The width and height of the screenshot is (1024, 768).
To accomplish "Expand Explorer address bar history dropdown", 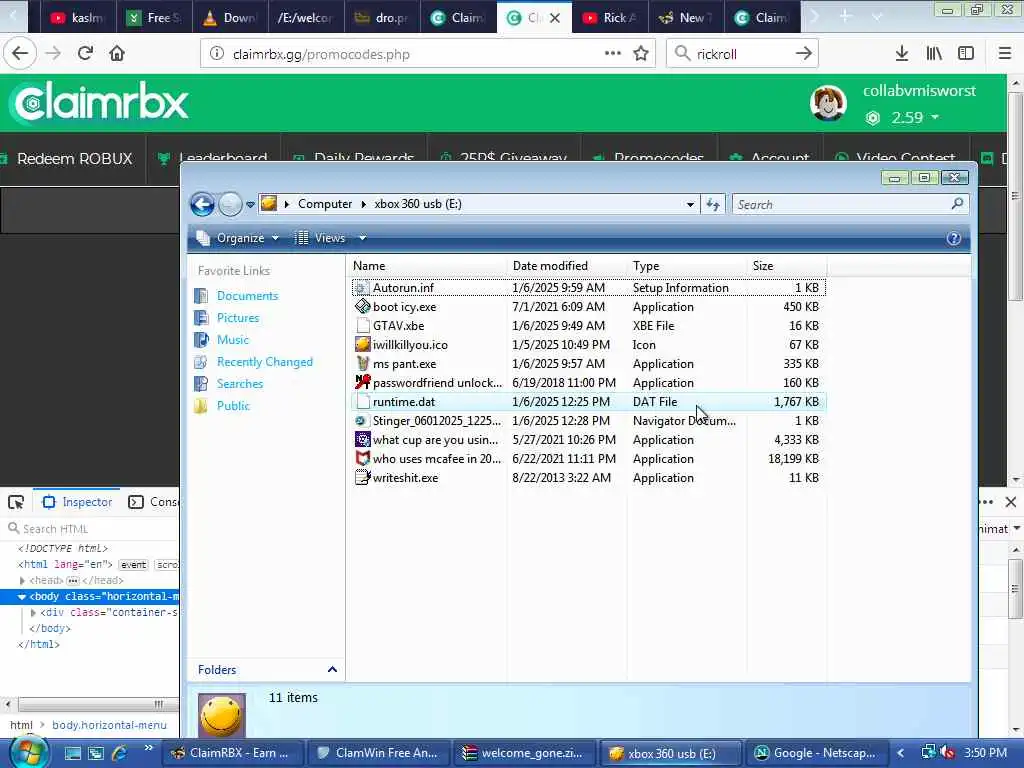I will pos(690,204).
